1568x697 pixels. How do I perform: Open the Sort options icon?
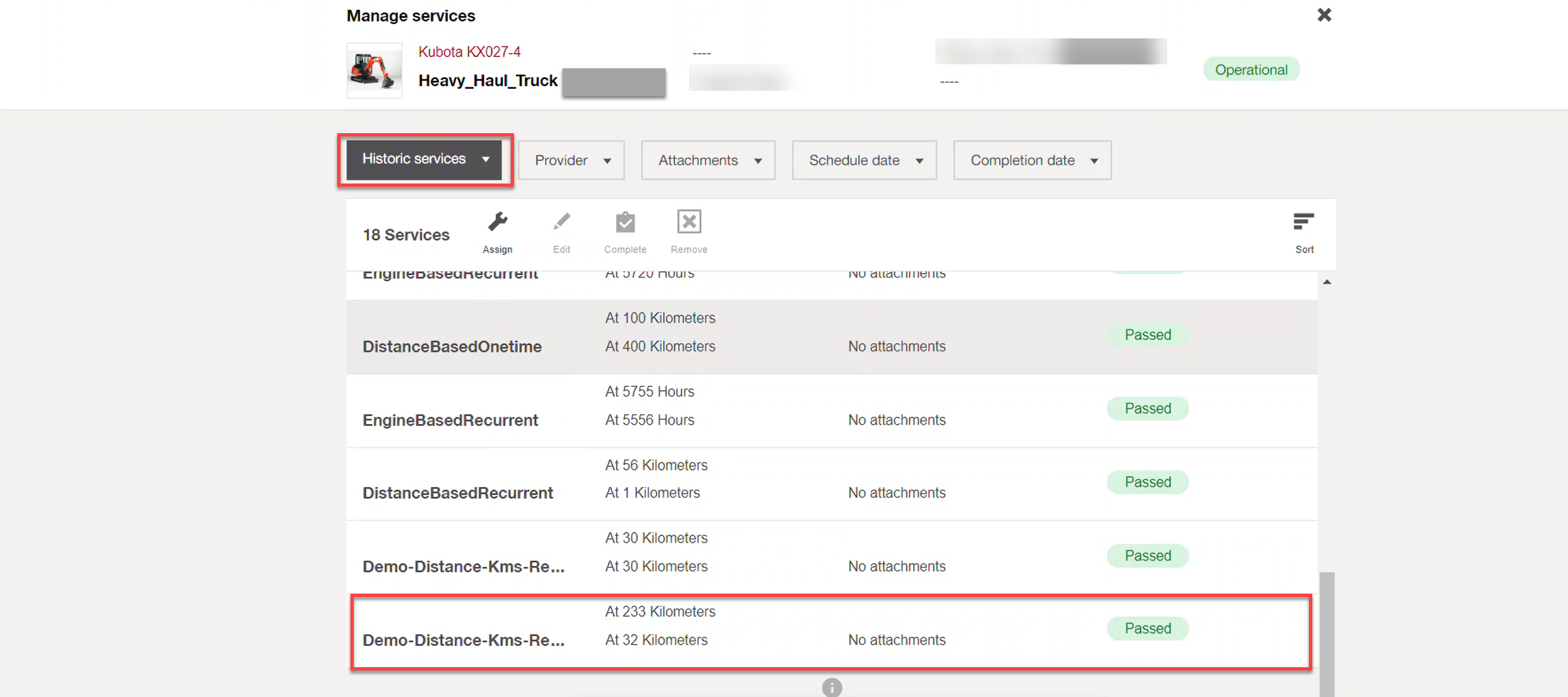click(1303, 223)
